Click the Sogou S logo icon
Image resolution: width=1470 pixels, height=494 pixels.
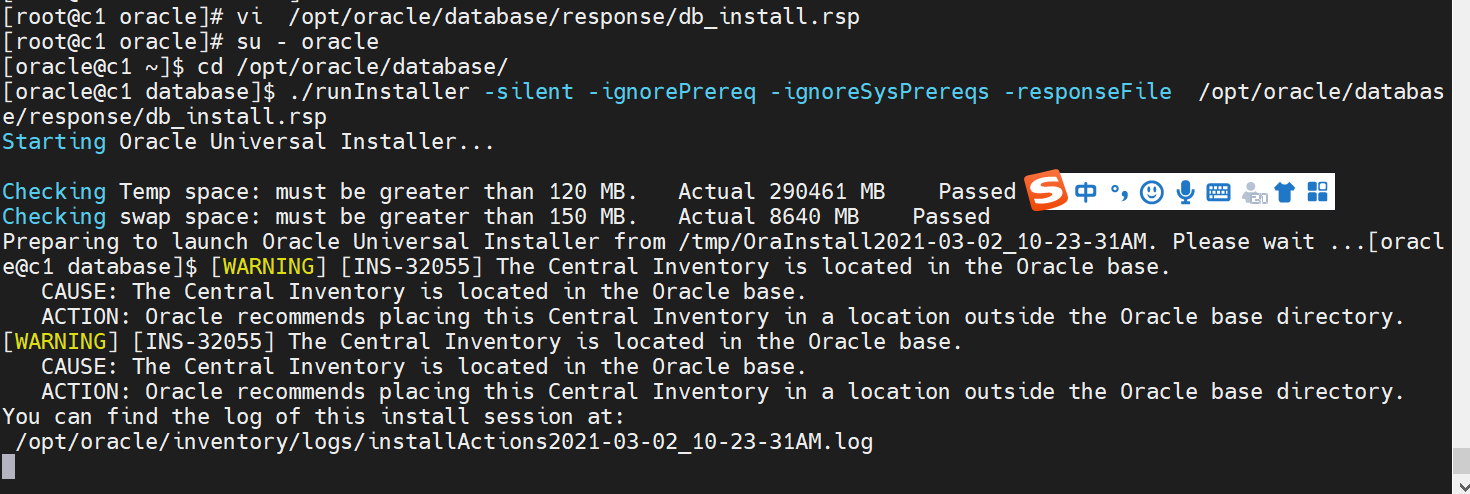1049,191
